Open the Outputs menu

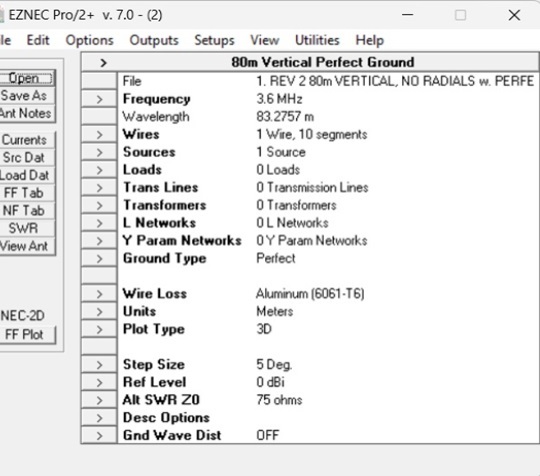[x=154, y=40]
